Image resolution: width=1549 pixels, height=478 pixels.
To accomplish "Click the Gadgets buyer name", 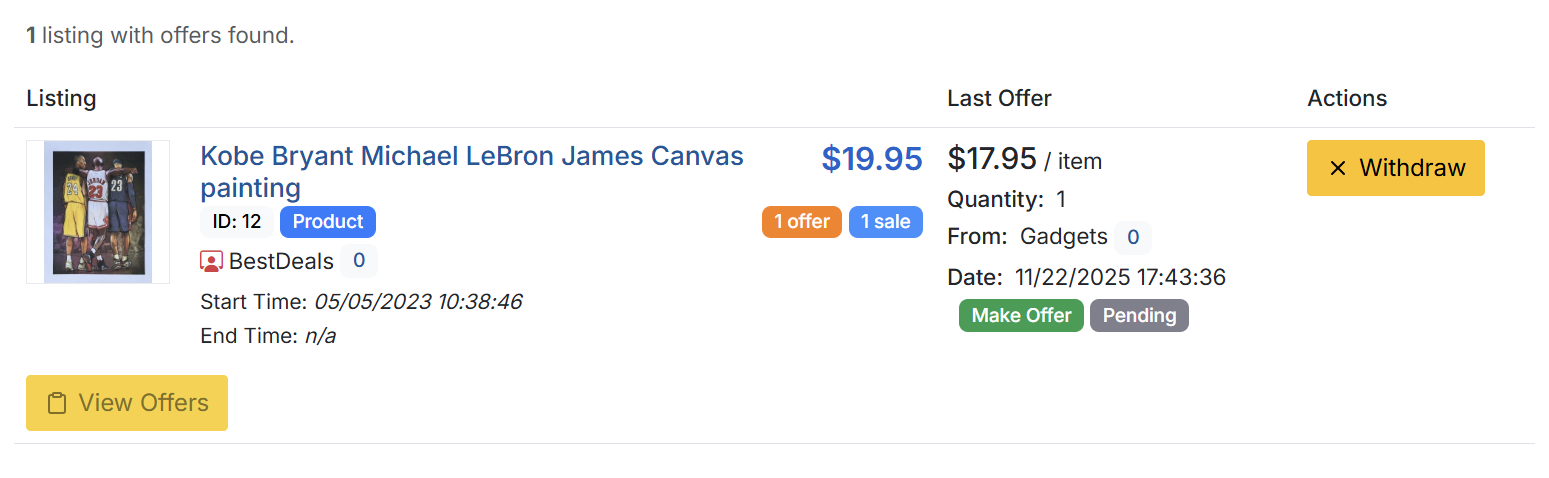I will [1063, 237].
